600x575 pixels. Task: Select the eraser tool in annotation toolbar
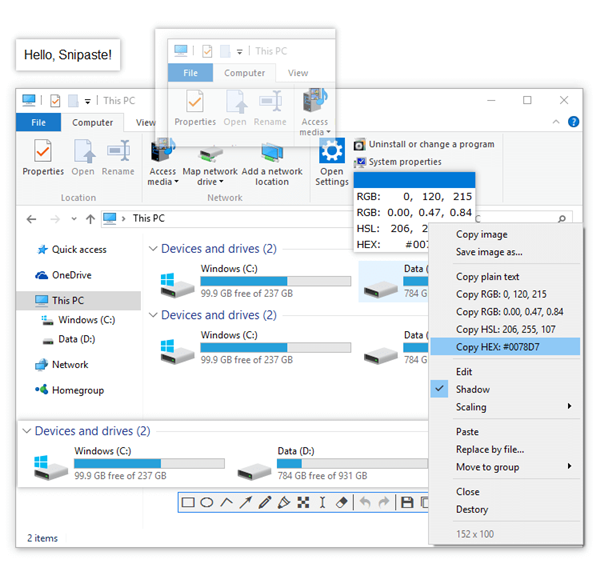click(342, 502)
